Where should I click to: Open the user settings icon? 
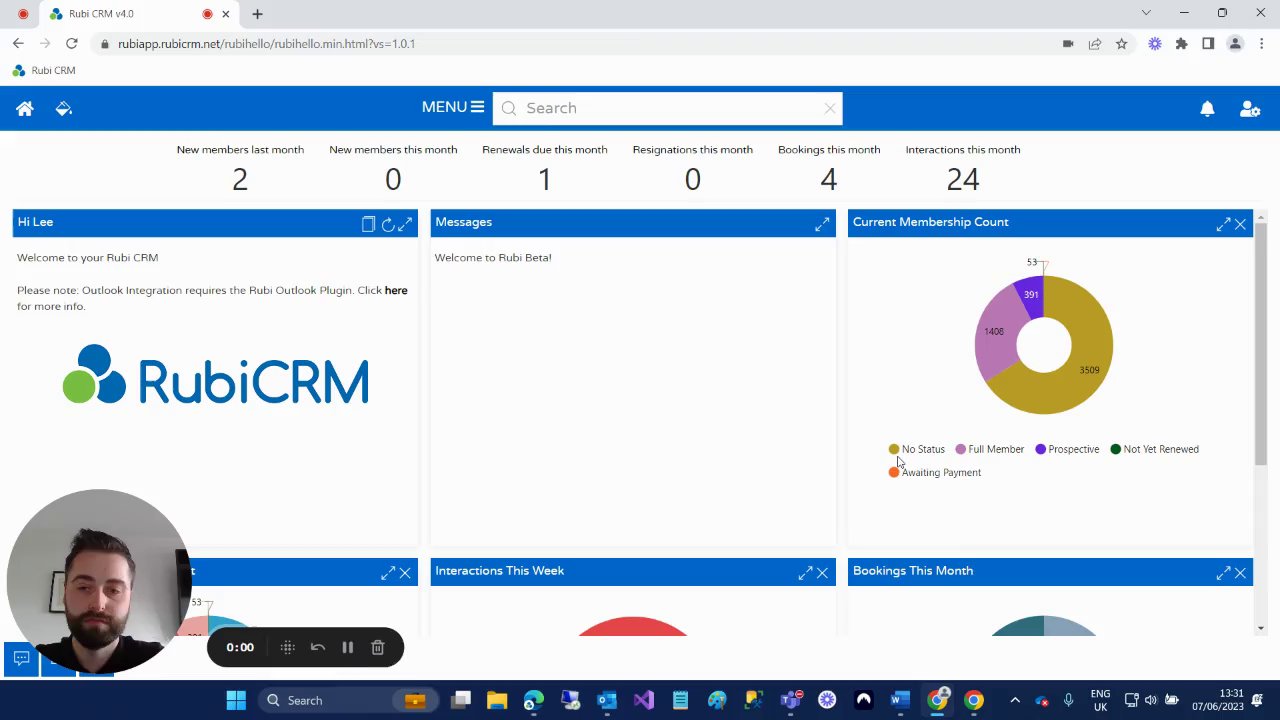click(x=1249, y=109)
